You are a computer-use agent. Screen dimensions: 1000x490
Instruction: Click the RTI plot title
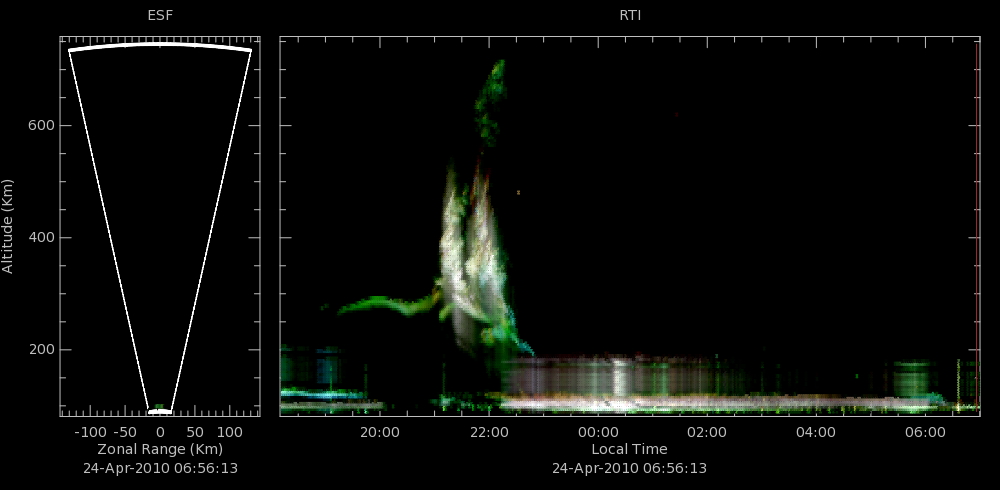[x=630, y=16]
